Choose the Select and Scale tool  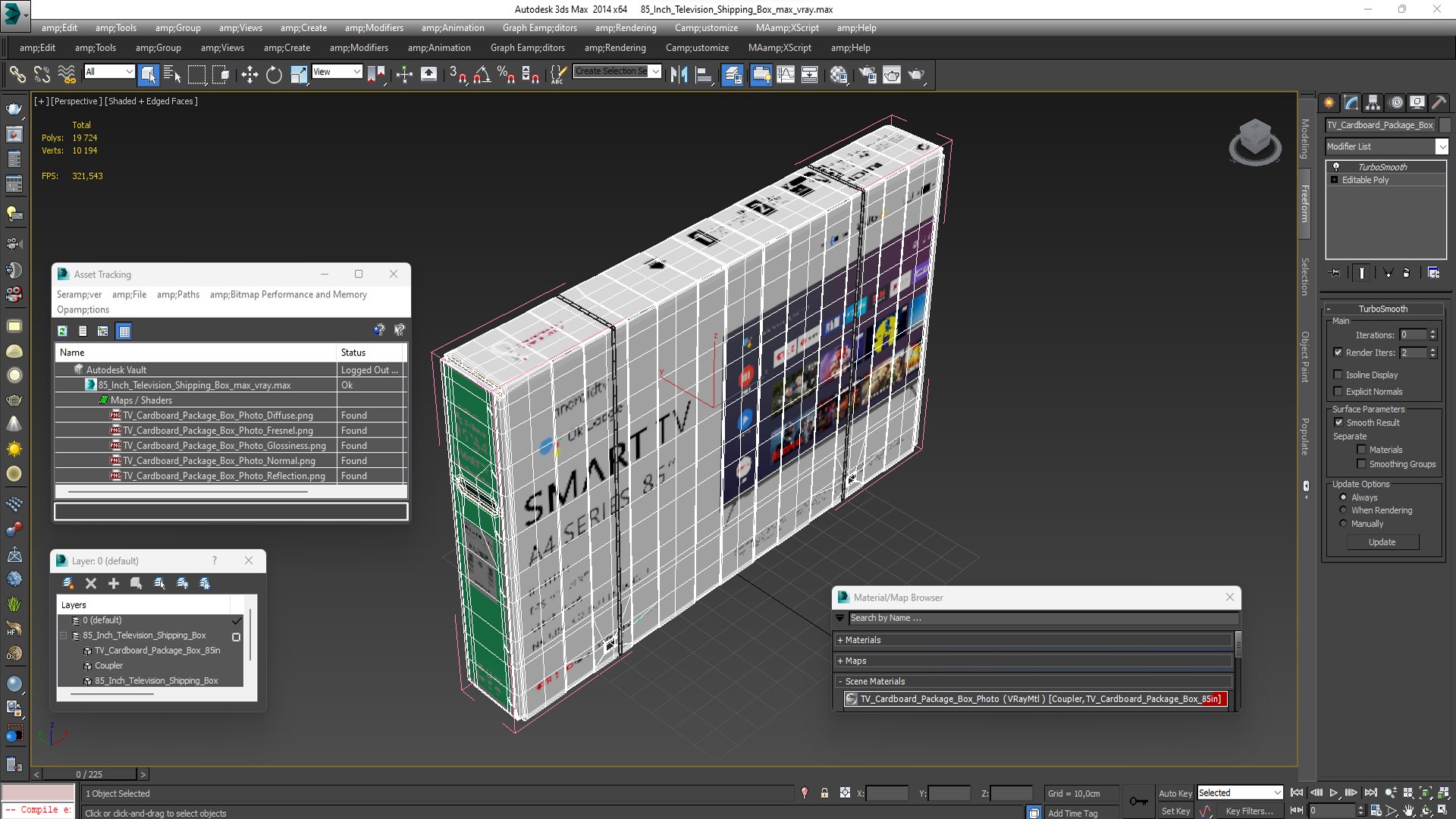tap(299, 74)
